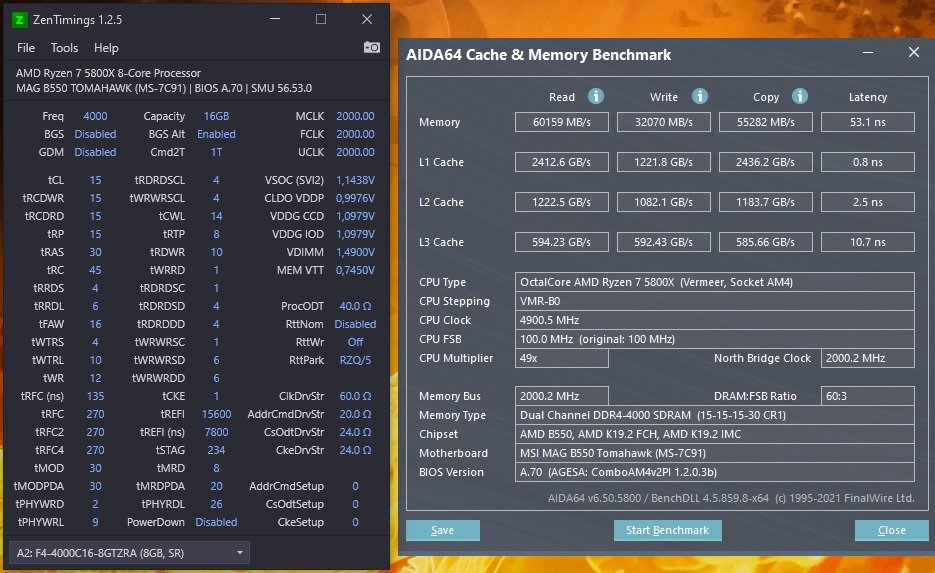Screen dimensions: 935x573
Task: Click the info icon next to Copy
Action: click(800, 96)
